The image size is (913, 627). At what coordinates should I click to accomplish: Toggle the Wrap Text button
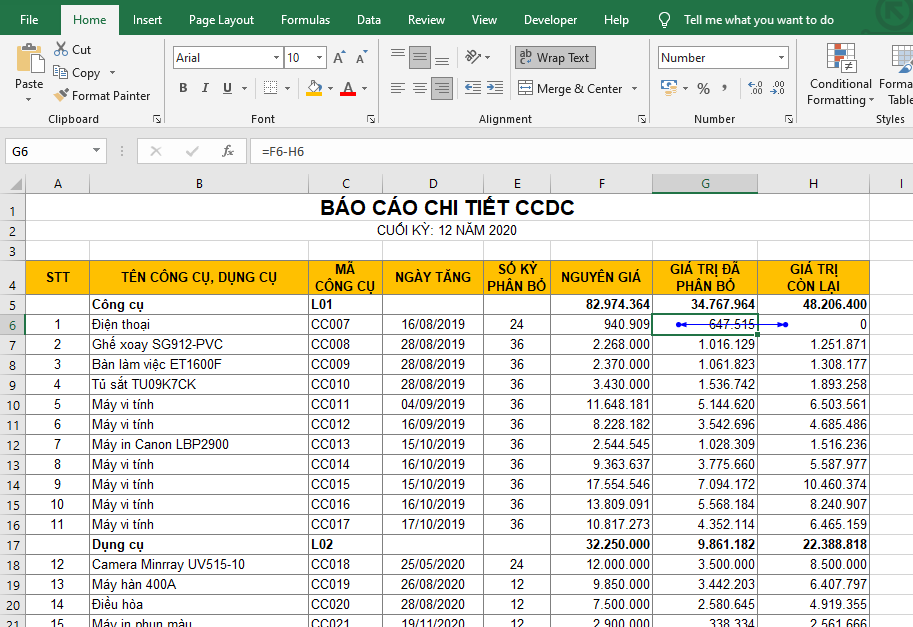555,58
